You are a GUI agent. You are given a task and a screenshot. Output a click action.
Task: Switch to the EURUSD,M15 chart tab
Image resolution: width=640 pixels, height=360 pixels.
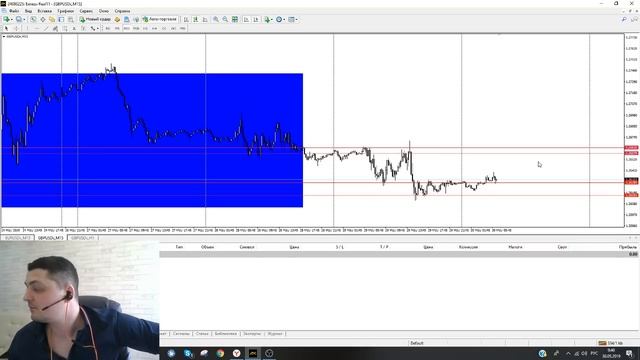tap(18, 238)
